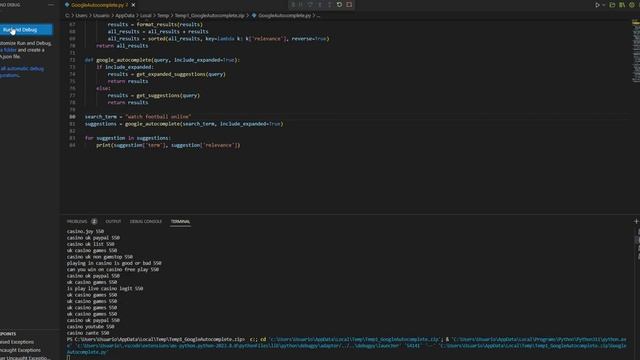Image resolution: width=640 pixels, height=360 pixels.
Task: Select the Terminal panel tab
Action: point(180,222)
